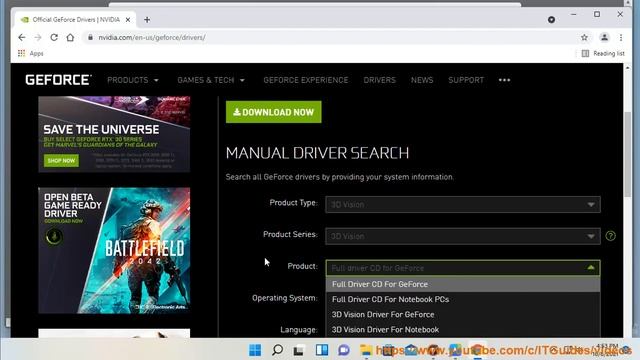Click the Download Now button

click(x=273, y=112)
